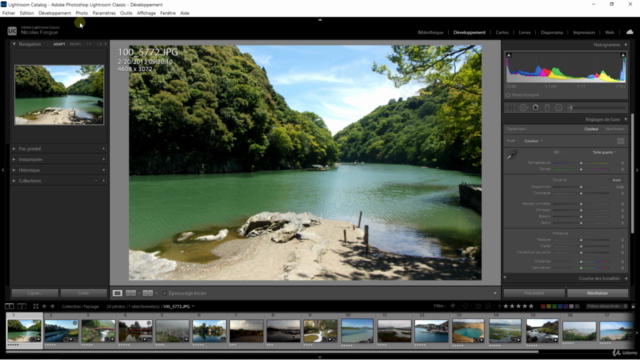
Task: Add a snapshot with plus icon
Action: [104, 159]
